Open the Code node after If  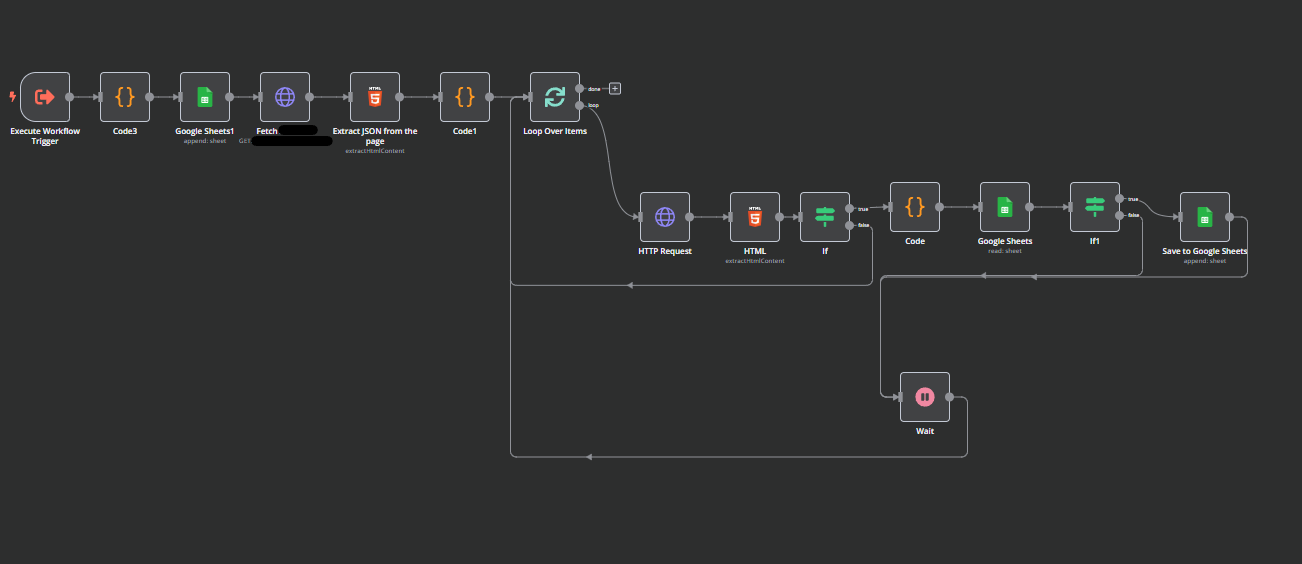point(915,207)
